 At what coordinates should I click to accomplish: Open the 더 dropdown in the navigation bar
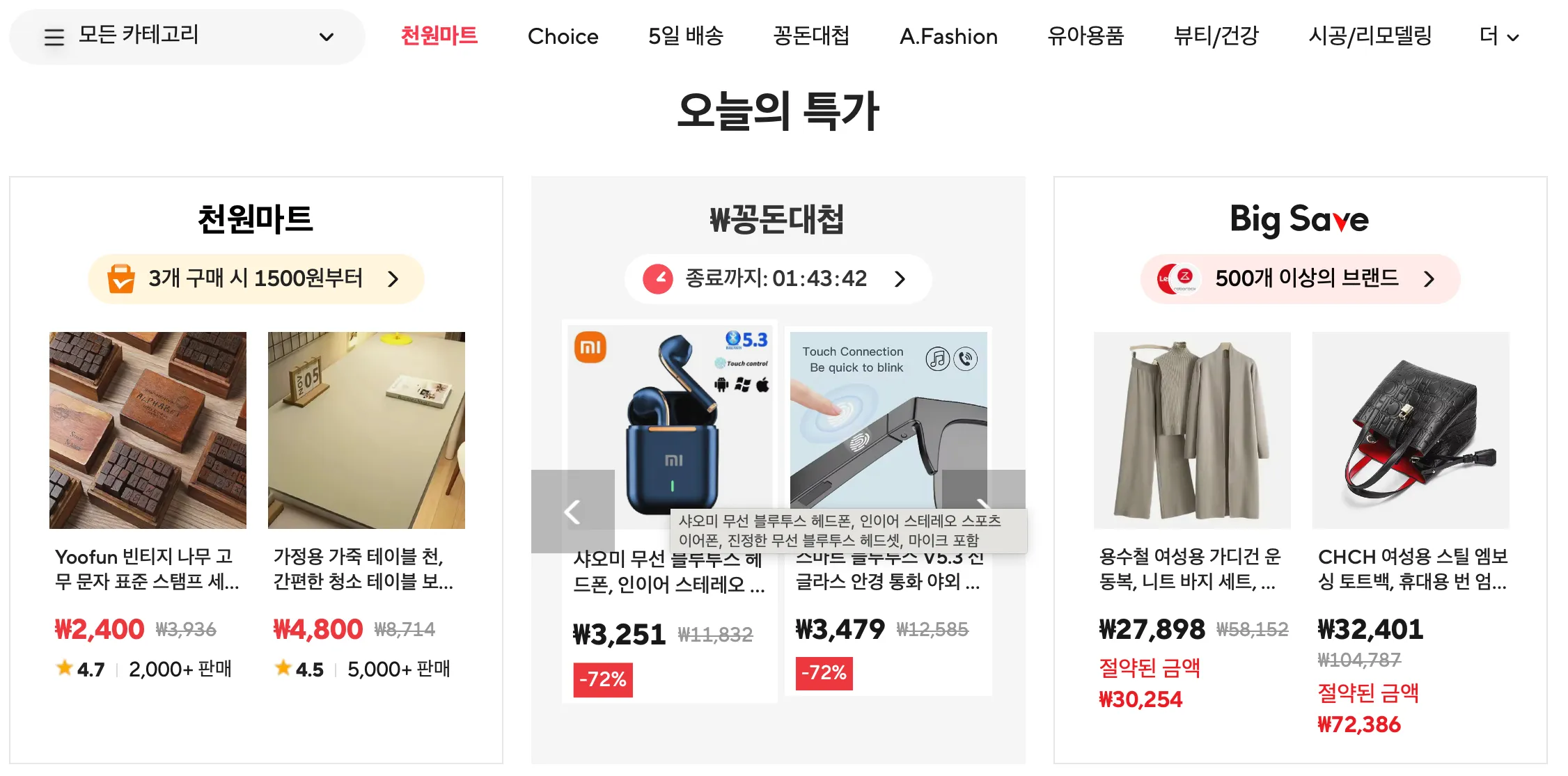point(1498,36)
